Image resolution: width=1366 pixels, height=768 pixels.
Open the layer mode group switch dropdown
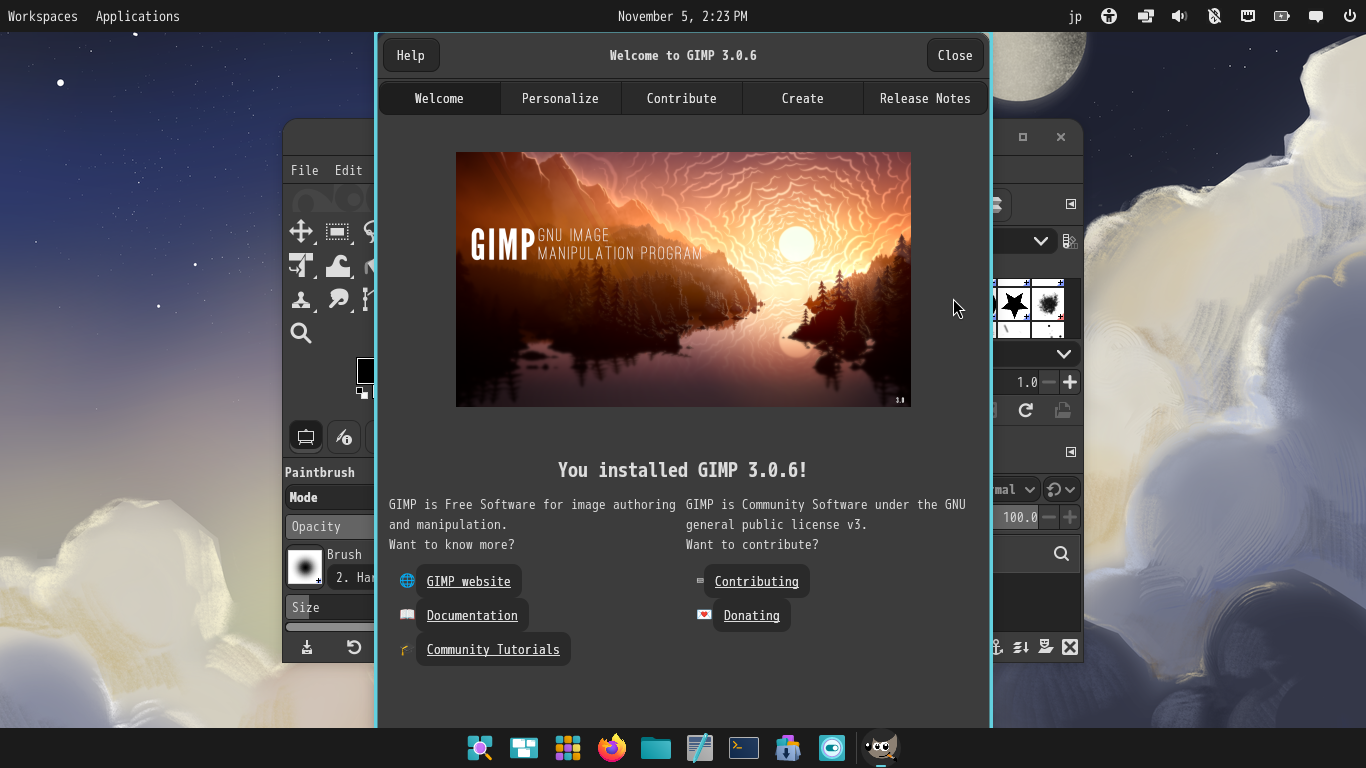coord(1060,489)
